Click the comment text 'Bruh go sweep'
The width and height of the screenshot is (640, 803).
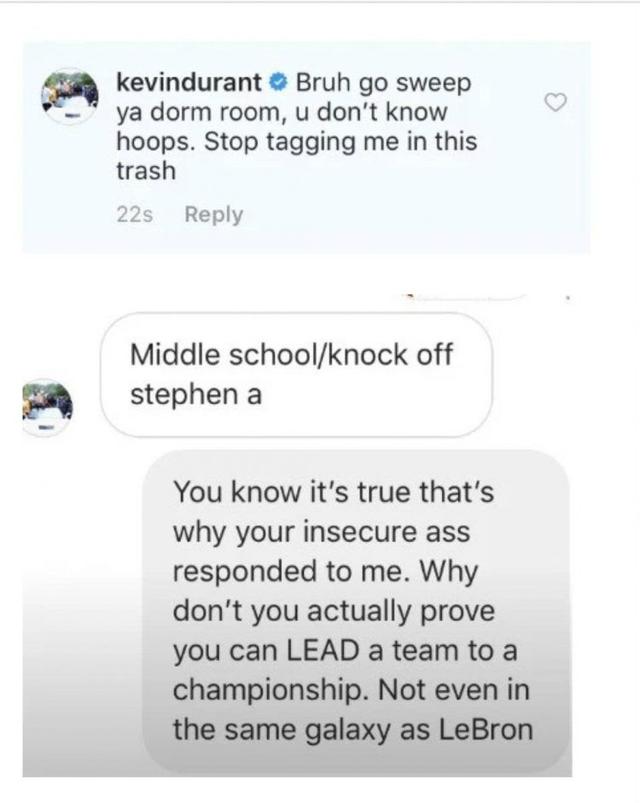click(383, 83)
